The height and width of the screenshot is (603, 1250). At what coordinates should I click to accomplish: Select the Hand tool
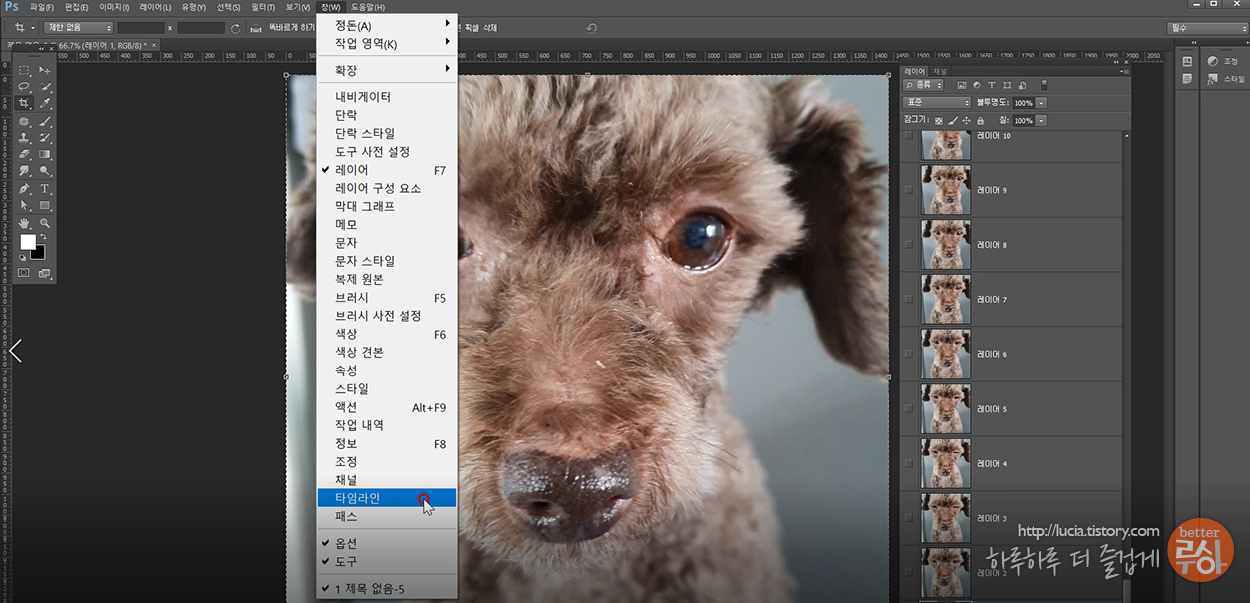click(x=24, y=222)
